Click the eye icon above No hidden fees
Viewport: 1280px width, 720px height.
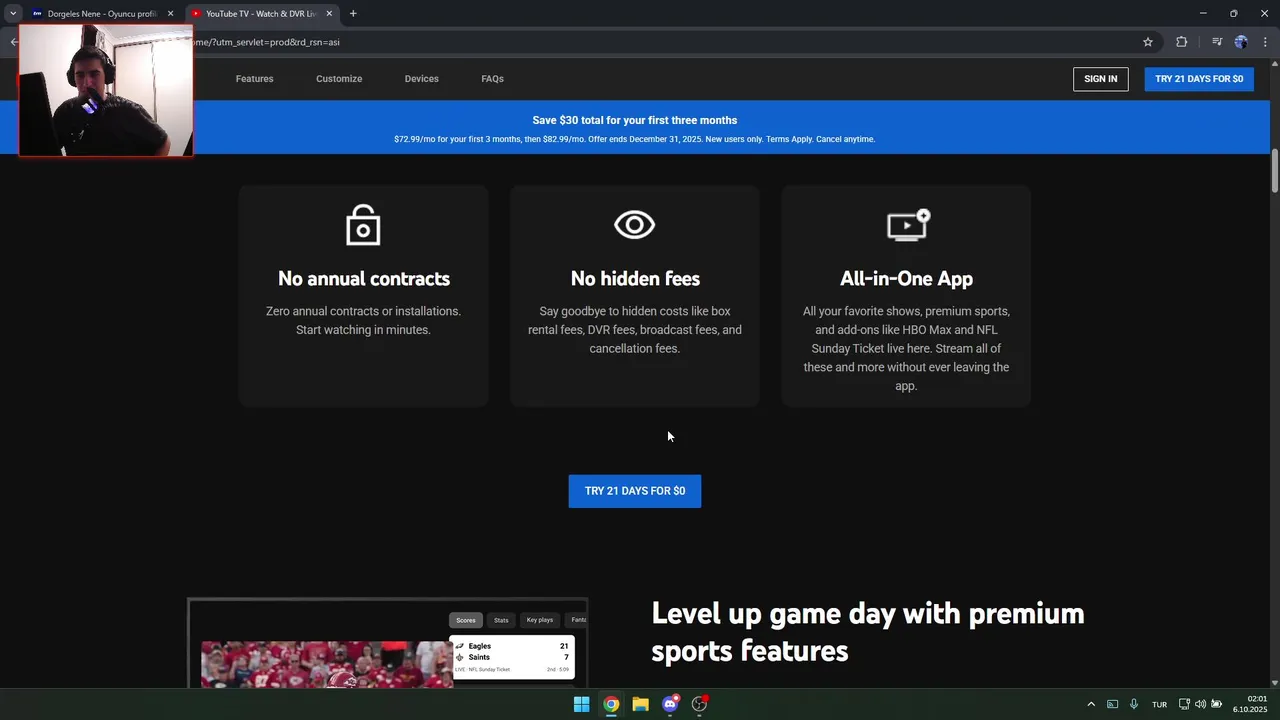point(635,225)
